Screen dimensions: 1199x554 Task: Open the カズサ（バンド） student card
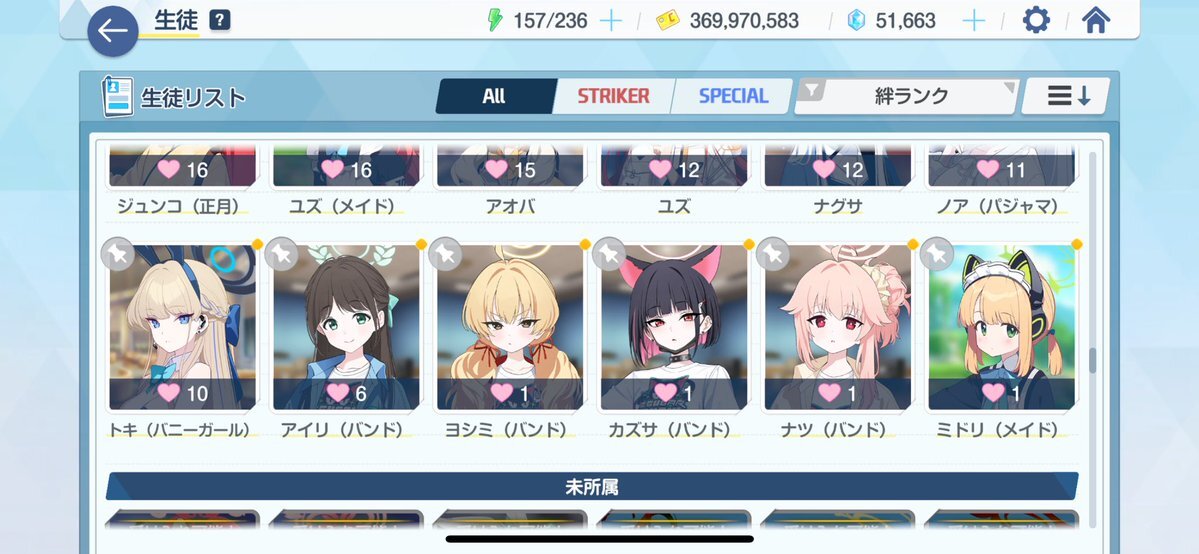674,328
